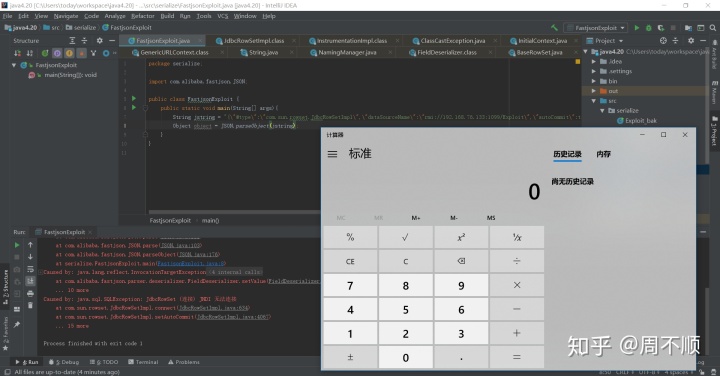The width and height of the screenshot is (720, 376).
Task: Run FastjsonExploit with the toolbar play icon
Action: (x=637, y=28)
